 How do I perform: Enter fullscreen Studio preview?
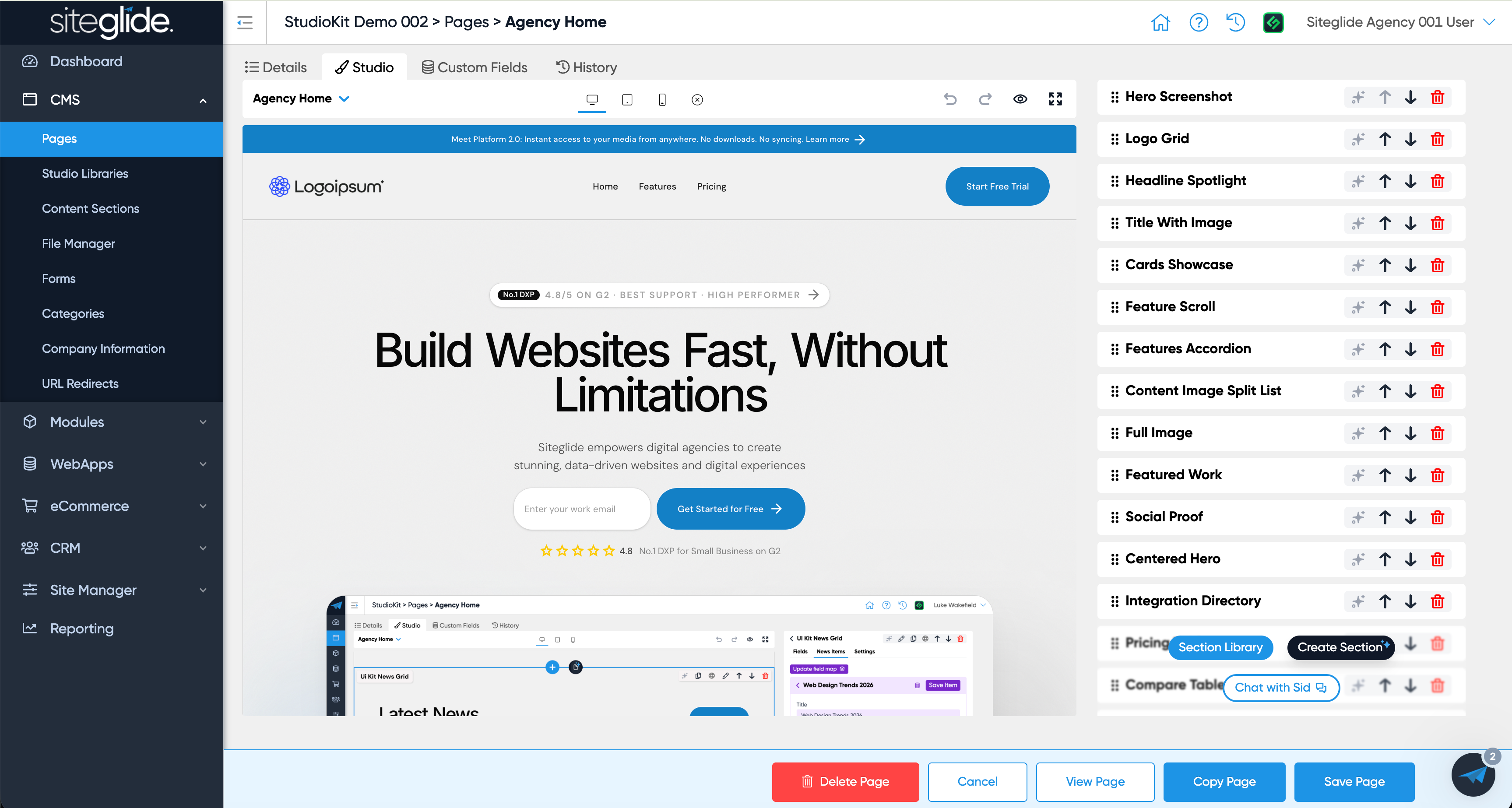click(1055, 99)
